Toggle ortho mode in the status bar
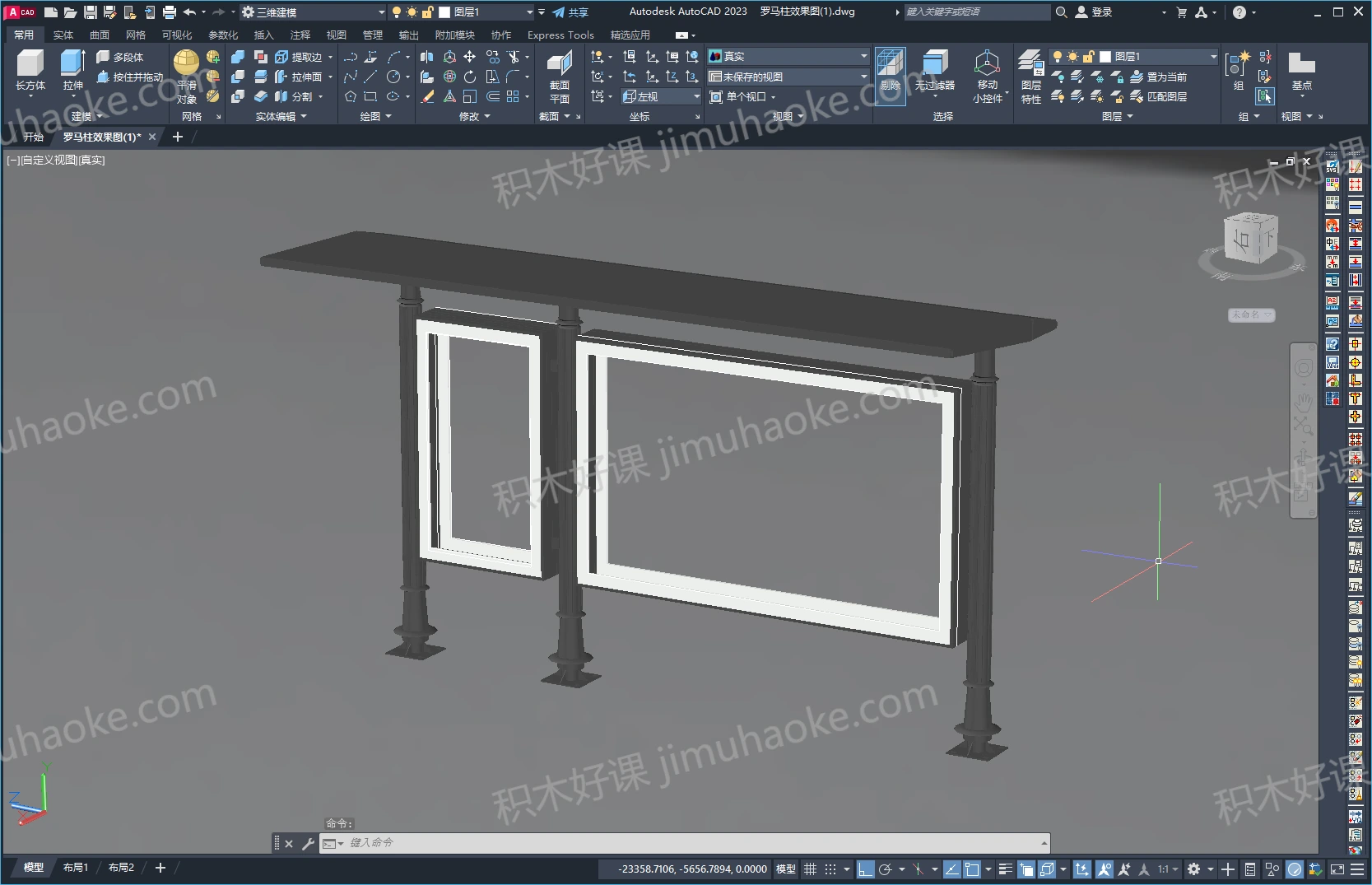Screen dimensions: 1372x885 pos(865,869)
